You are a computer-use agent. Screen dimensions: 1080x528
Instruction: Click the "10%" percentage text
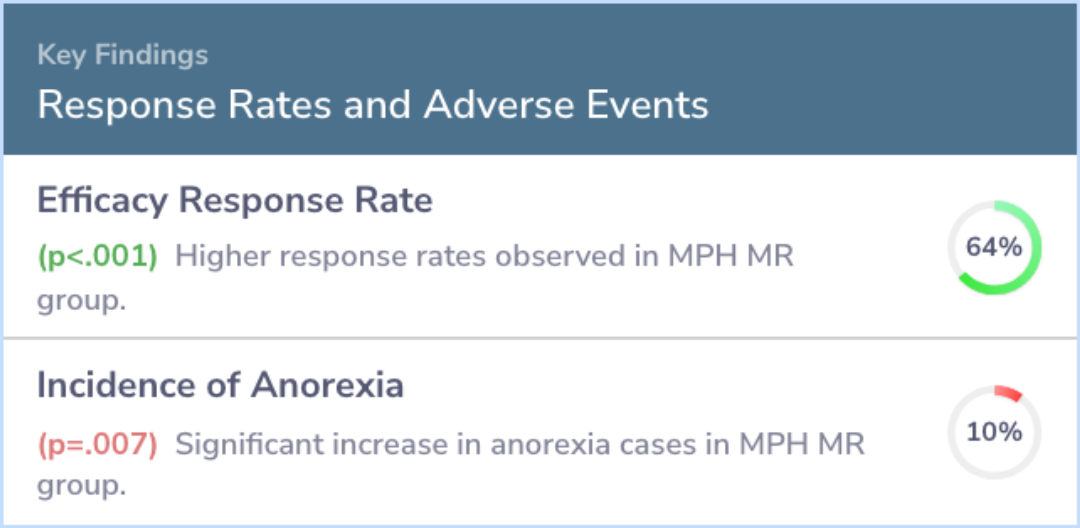[994, 432]
